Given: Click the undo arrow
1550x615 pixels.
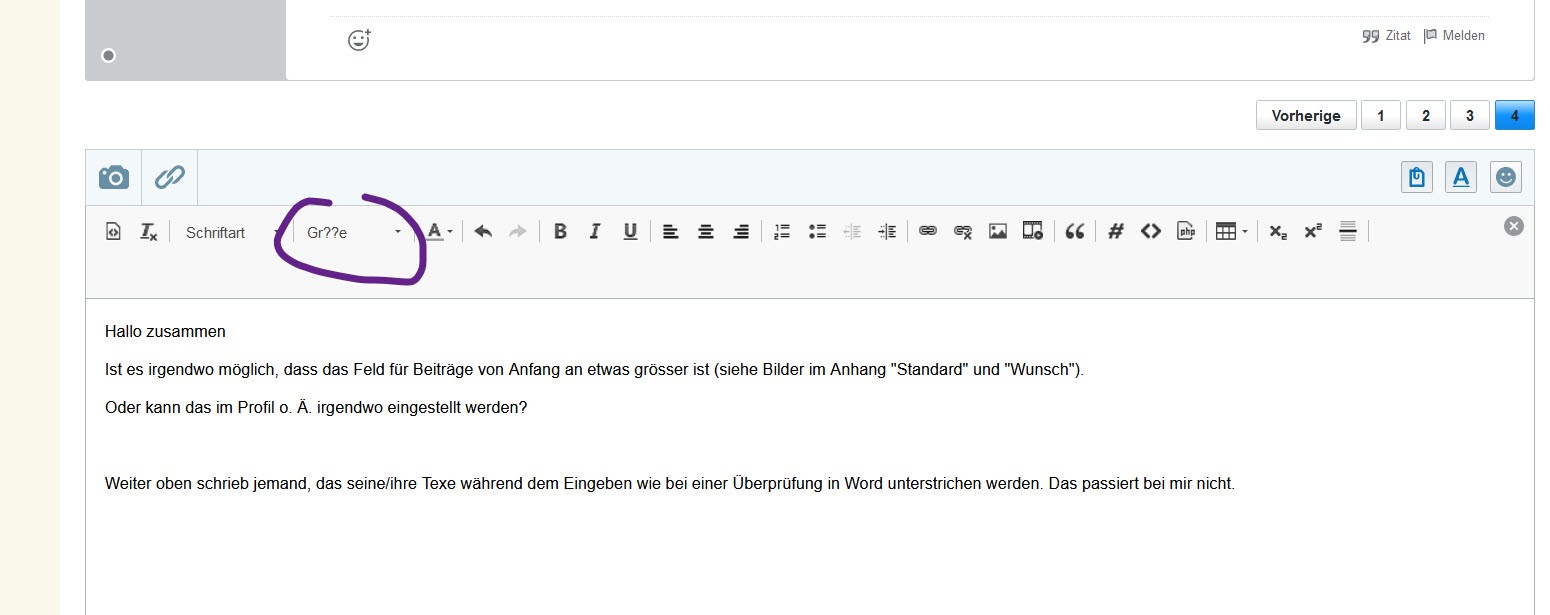Looking at the screenshot, I should tap(483, 231).
